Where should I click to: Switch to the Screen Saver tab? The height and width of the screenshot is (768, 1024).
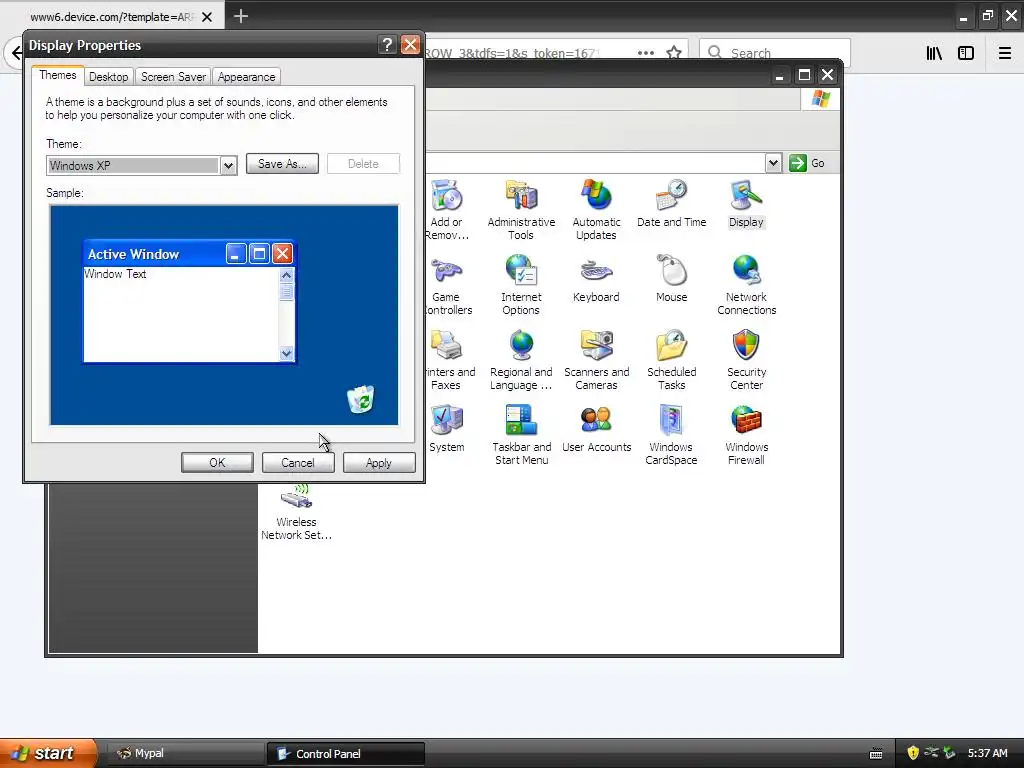tap(173, 77)
